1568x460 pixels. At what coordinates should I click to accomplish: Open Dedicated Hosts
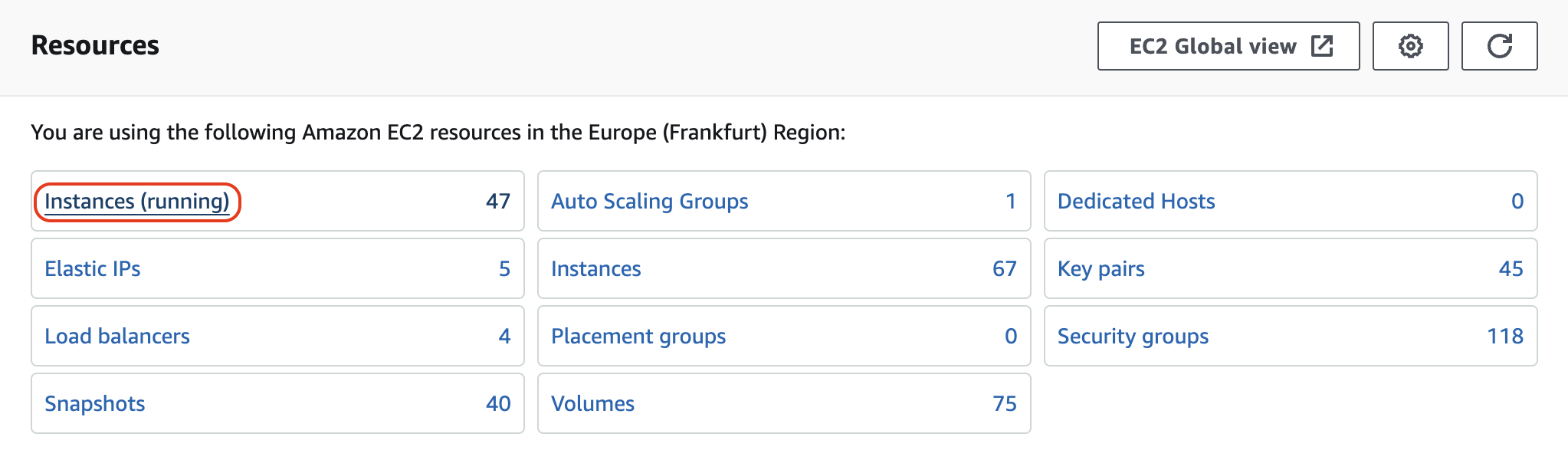(1136, 202)
